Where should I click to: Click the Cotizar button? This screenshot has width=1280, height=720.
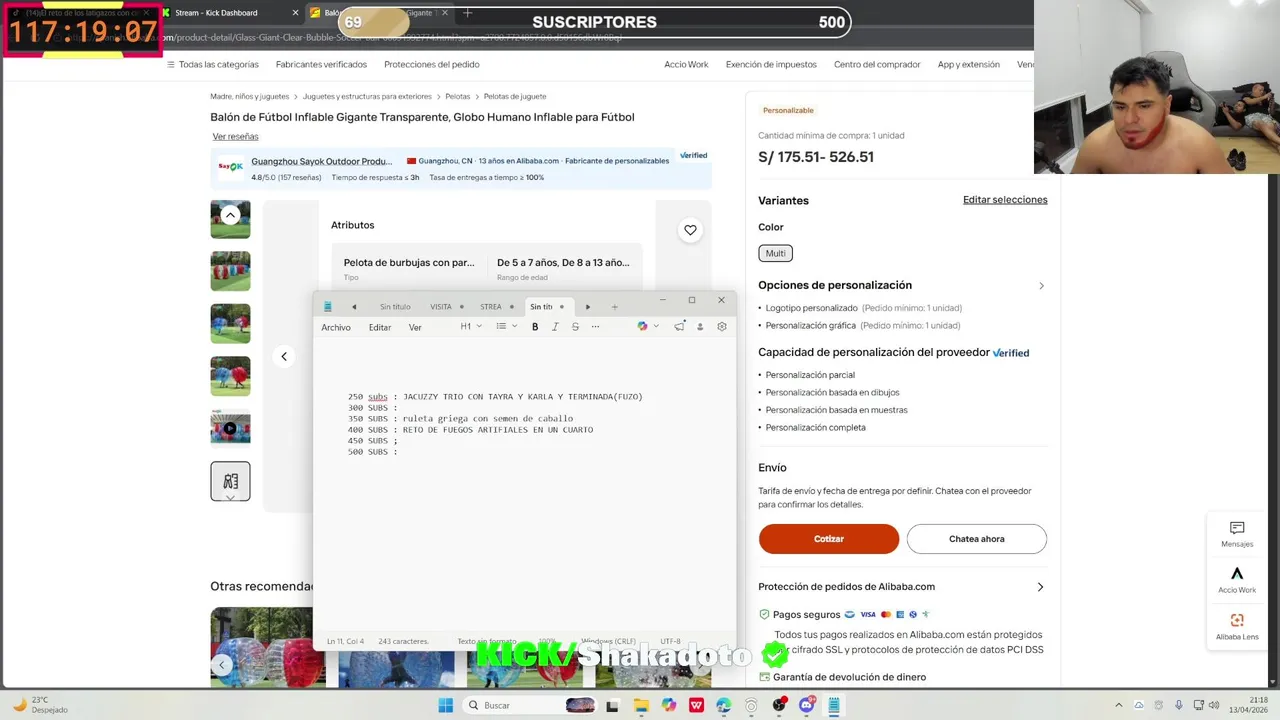[829, 539]
